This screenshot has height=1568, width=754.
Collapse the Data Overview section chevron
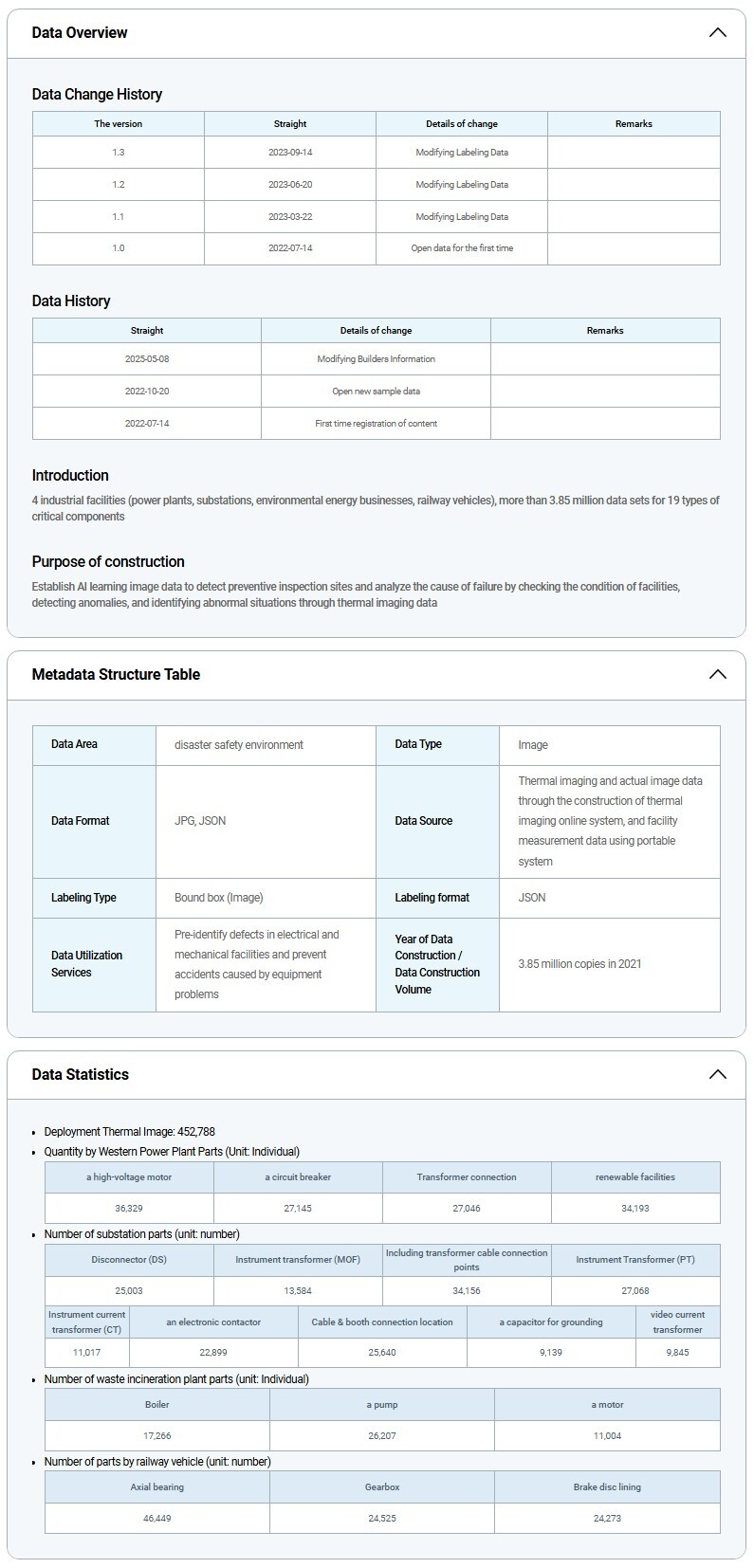pos(717,33)
